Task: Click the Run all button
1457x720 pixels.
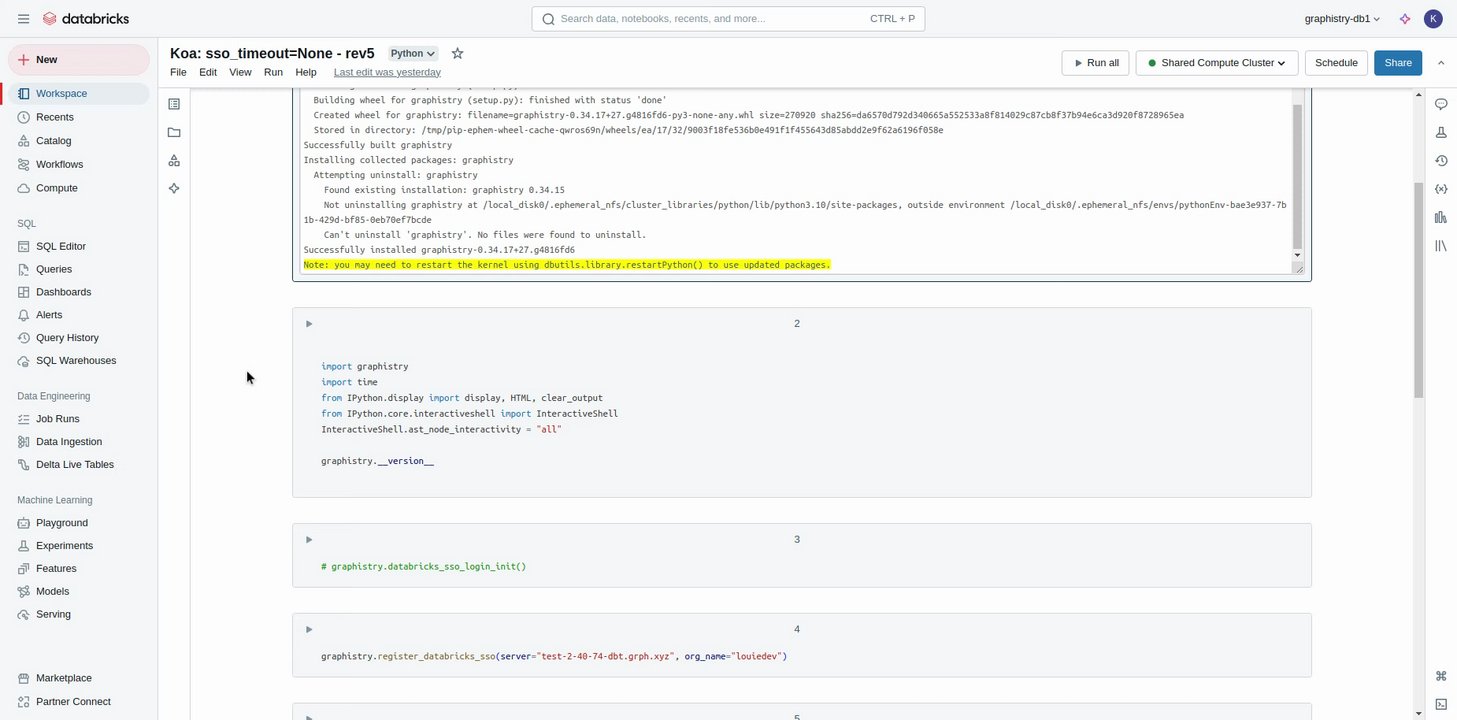Action: click(1095, 63)
